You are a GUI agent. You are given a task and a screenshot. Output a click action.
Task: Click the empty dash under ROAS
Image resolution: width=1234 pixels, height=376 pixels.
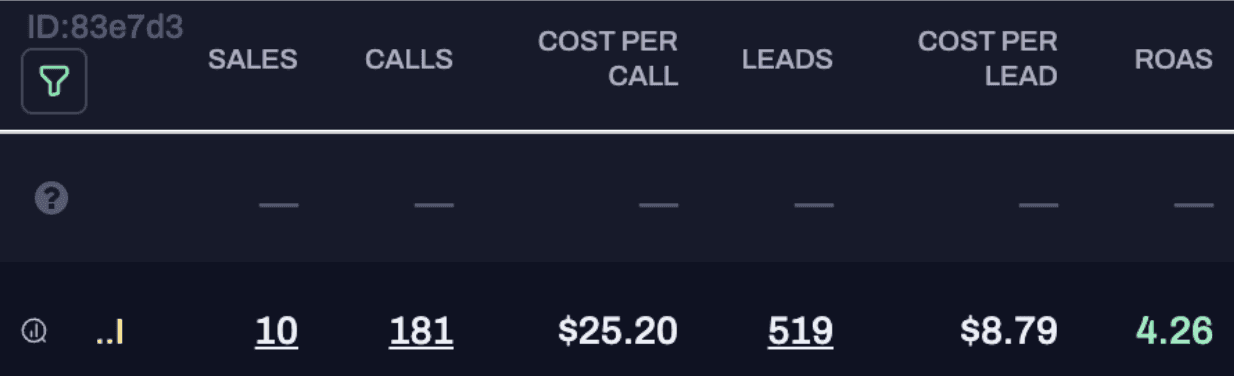tap(1194, 205)
